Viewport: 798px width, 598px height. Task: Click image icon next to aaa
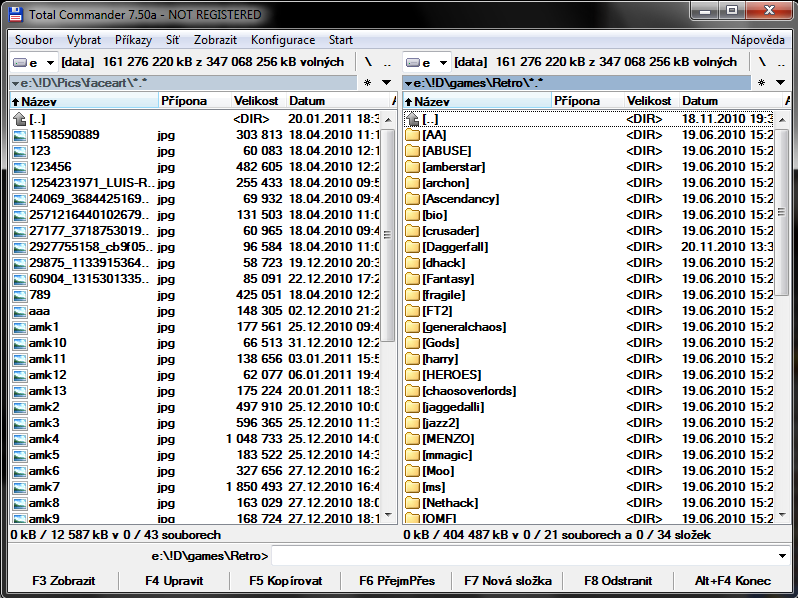pyautogui.click(x=20, y=311)
